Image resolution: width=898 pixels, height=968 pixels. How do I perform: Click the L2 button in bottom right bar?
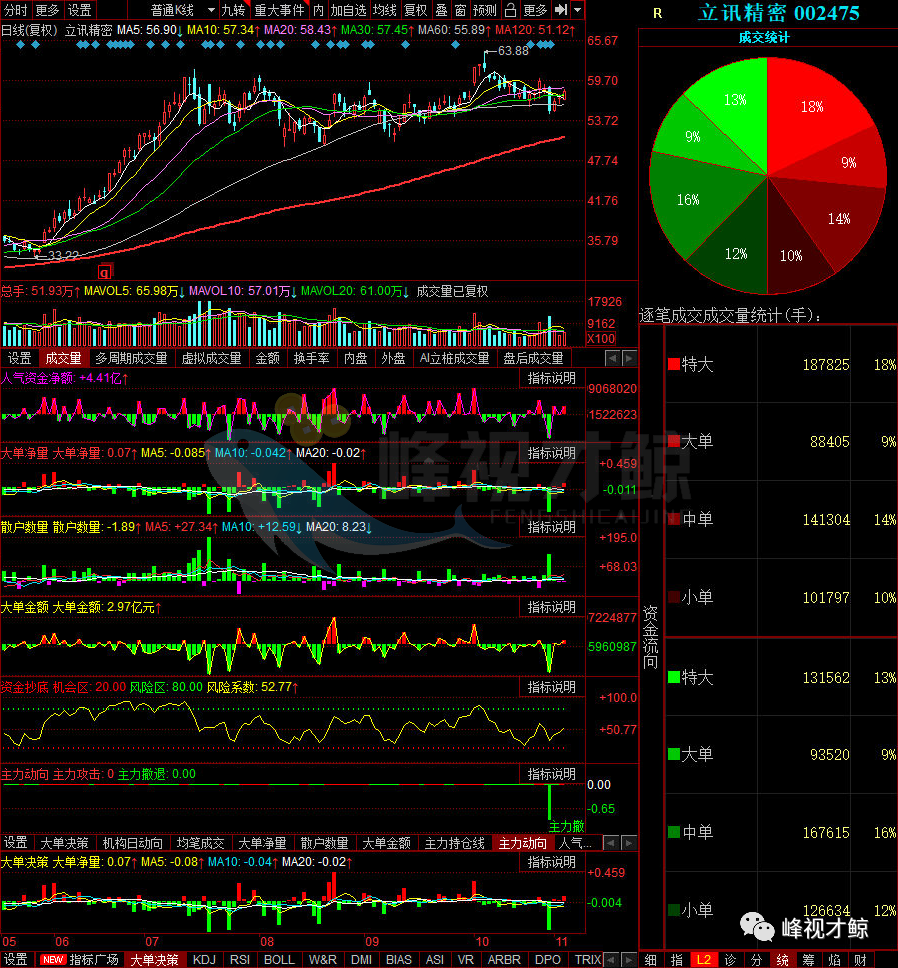[704, 959]
